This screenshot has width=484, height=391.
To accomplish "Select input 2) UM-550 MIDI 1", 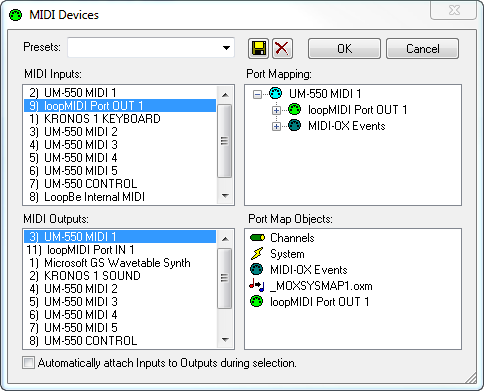I will pos(120,92).
